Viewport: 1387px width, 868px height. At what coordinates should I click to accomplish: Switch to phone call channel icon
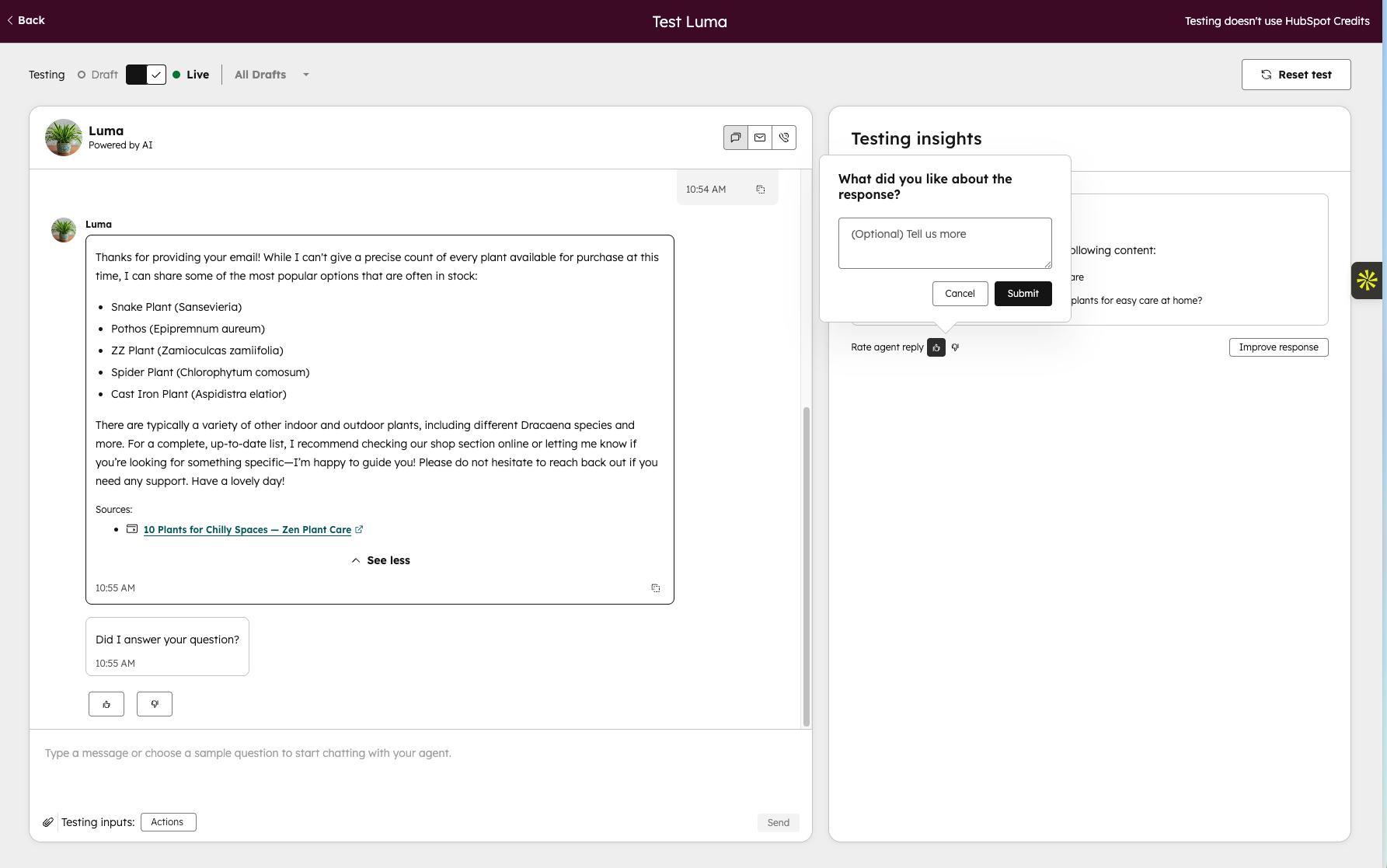[x=784, y=138]
